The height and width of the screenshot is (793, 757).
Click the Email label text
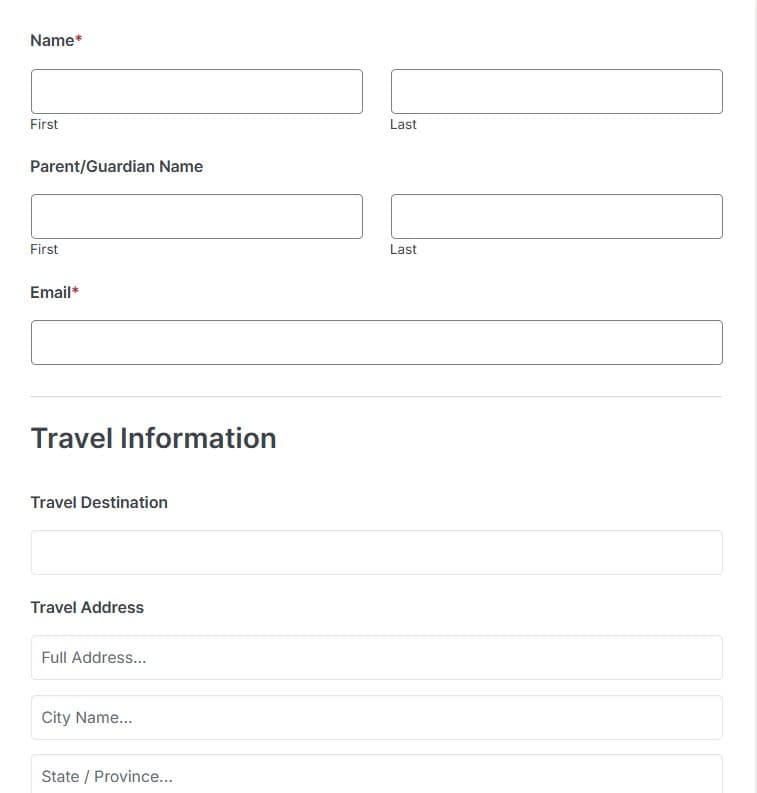(x=51, y=292)
